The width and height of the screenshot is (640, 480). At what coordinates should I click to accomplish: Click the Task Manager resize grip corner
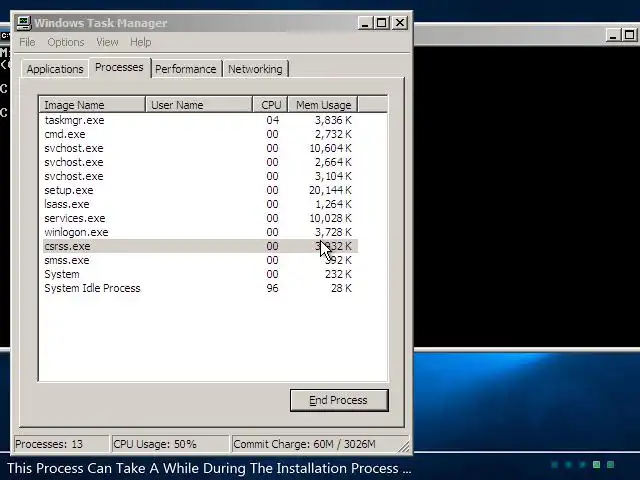[405, 447]
